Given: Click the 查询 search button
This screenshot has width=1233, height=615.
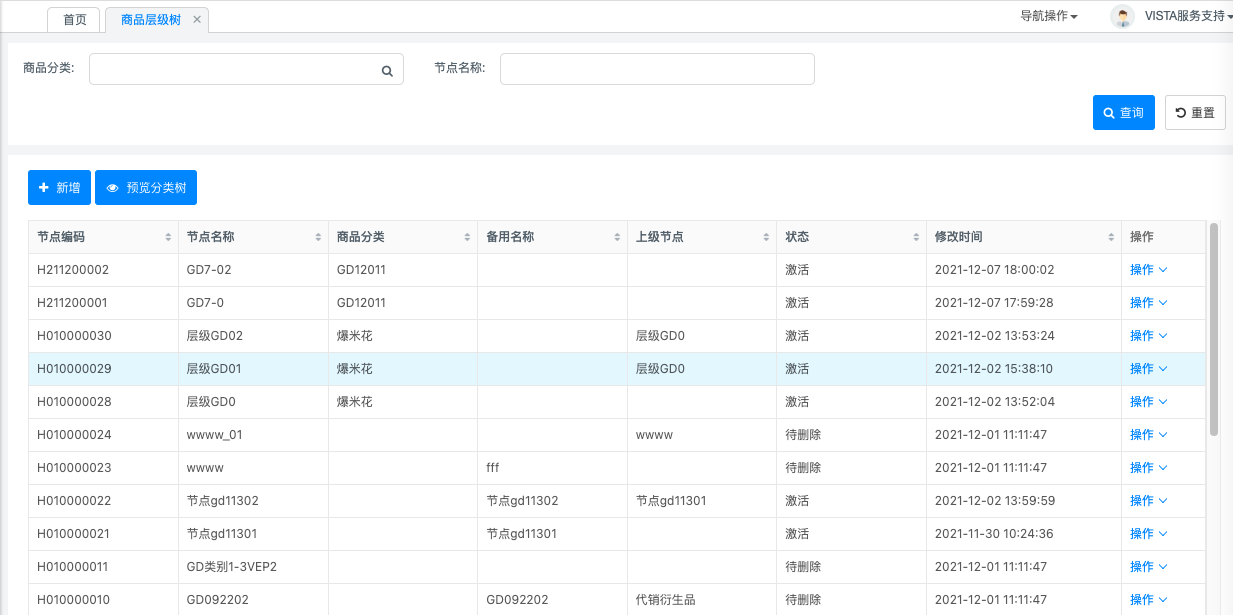Looking at the screenshot, I should pyautogui.click(x=1124, y=113).
